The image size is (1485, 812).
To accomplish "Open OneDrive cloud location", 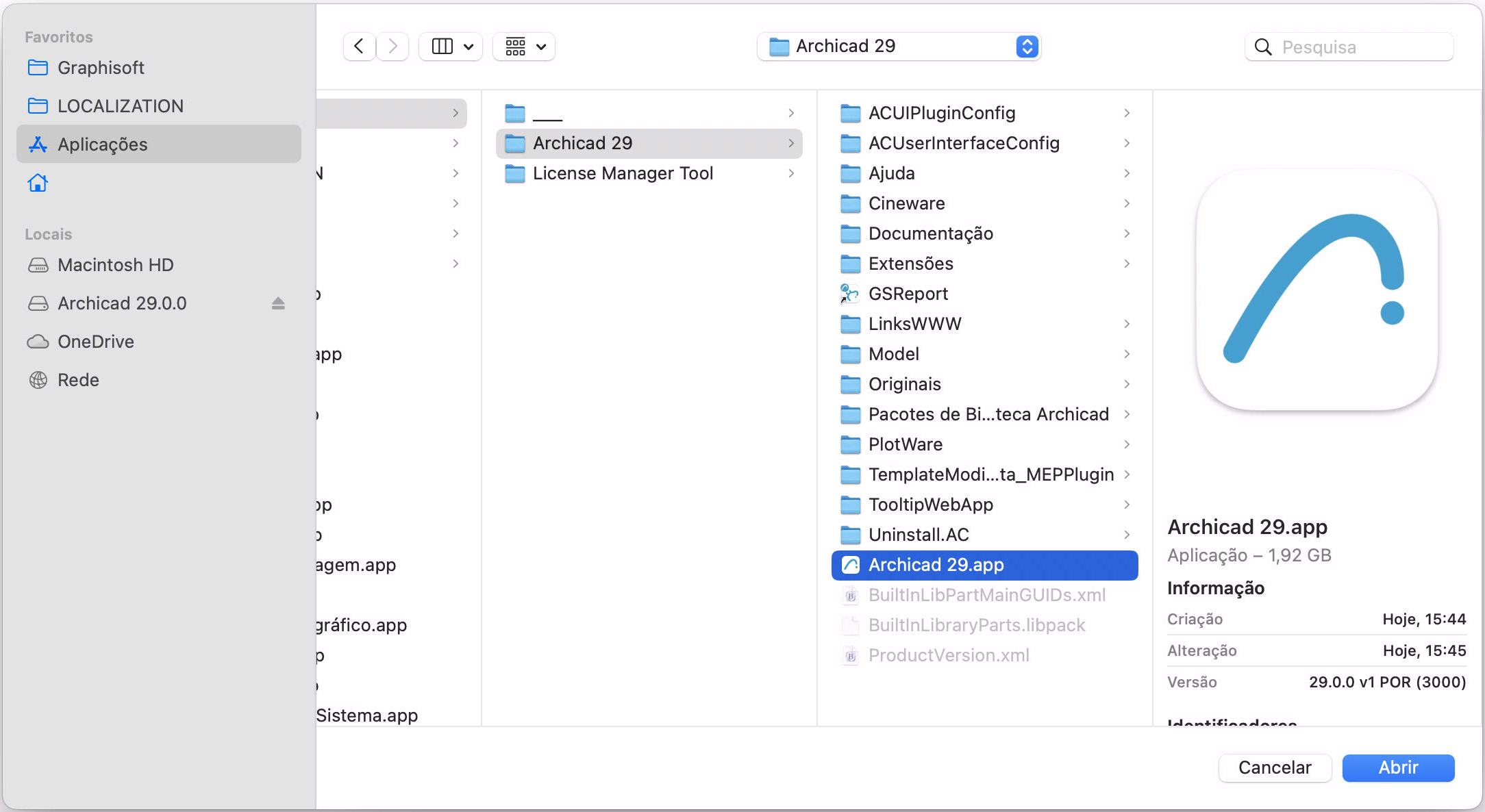I will click(x=95, y=342).
